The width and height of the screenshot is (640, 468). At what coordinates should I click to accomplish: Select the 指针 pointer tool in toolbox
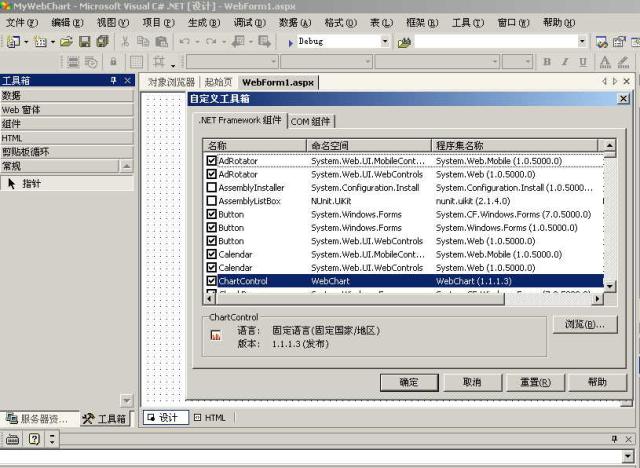click(67, 184)
